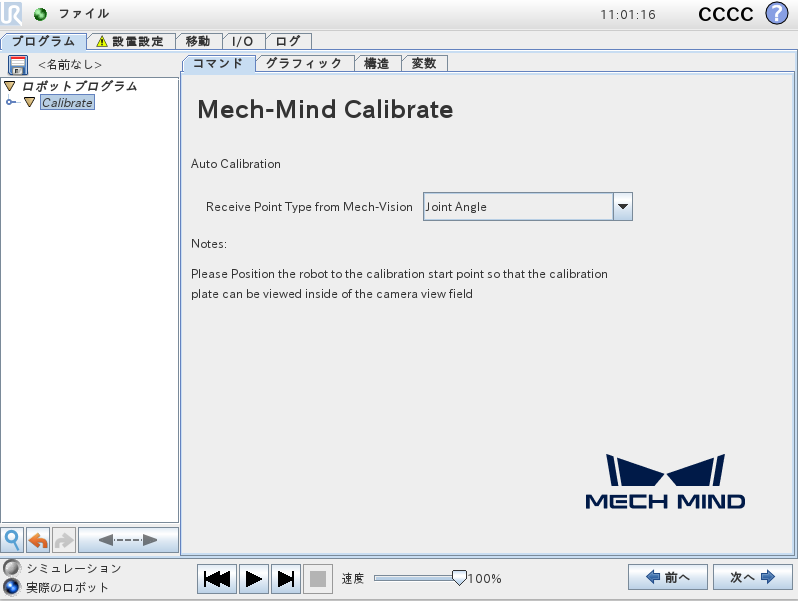Collapse the Calibrate node triangle
Image resolution: width=798 pixels, height=601 pixels.
click(x=30, y=102)
